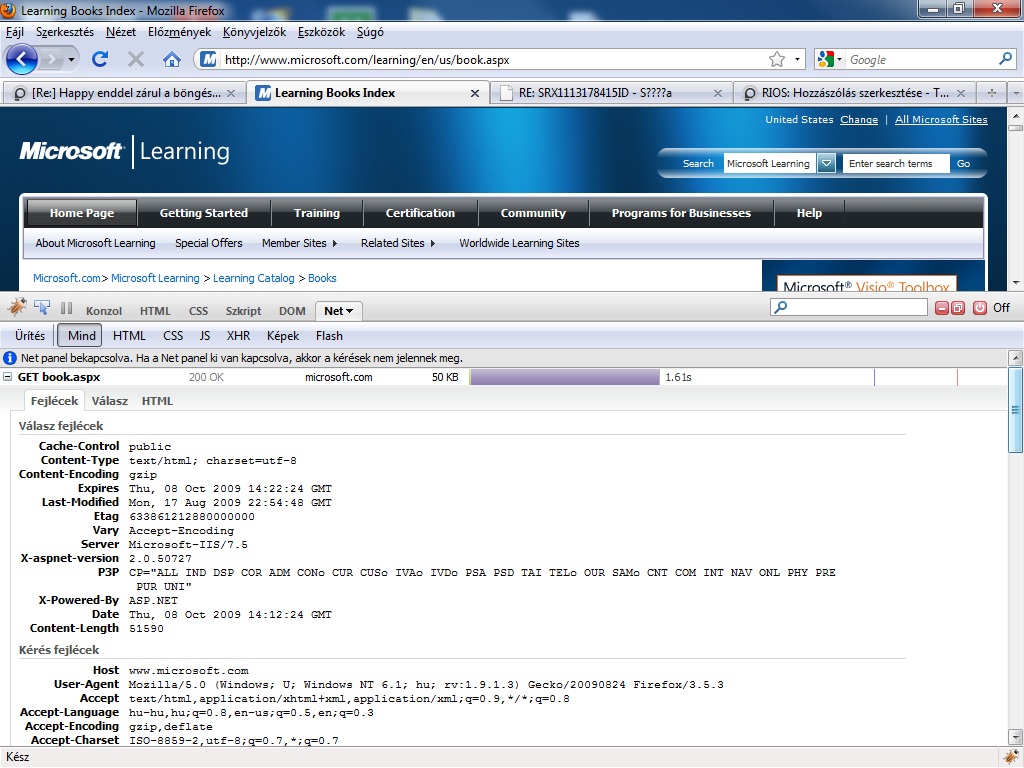The height and width of the screenshot is (768, 1024).
Task: Minimize Firebug with the red minus icon
Action: pyautogui.click(x=942, y=308)
